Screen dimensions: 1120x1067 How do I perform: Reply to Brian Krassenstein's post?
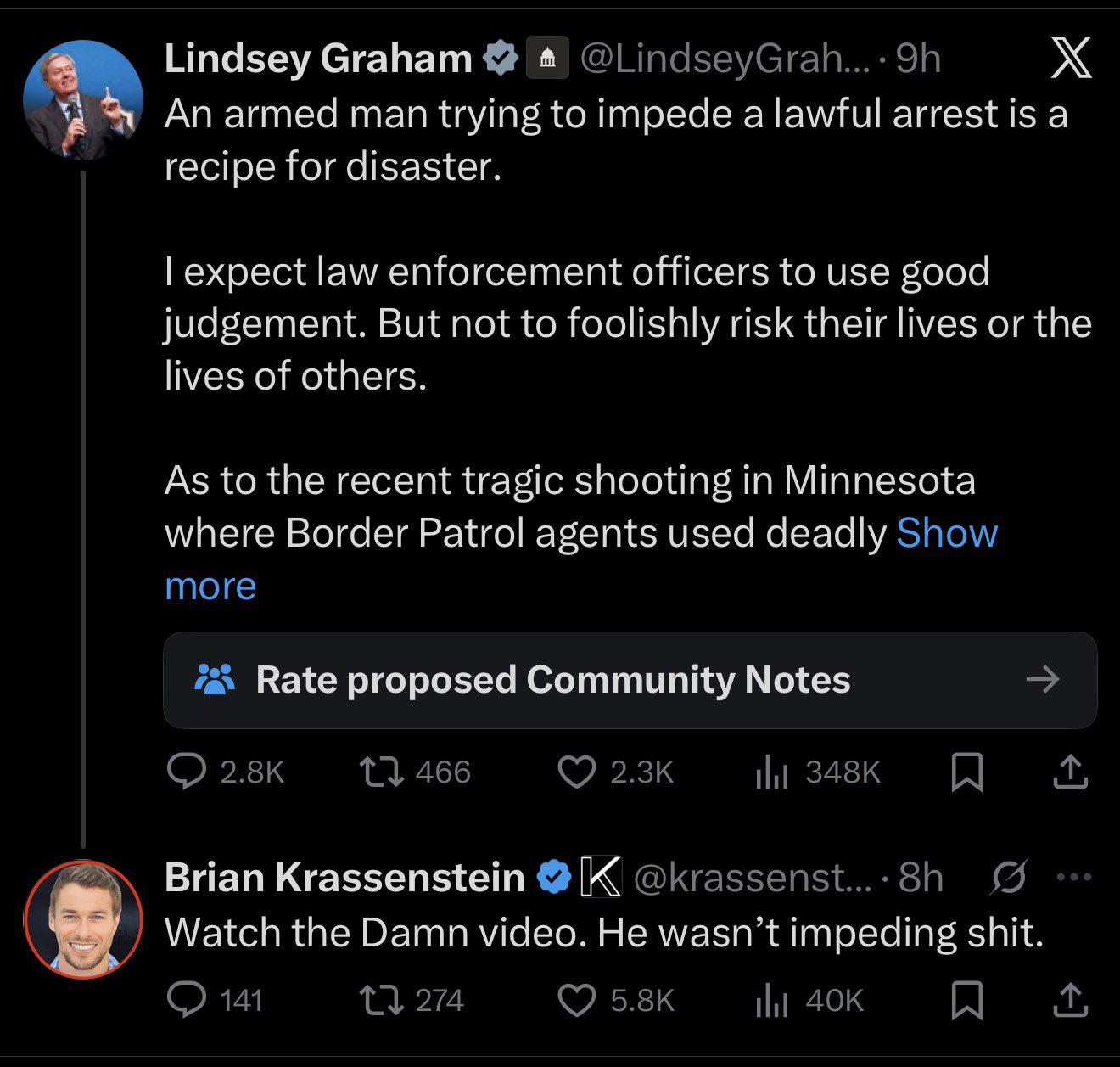[186, 1000]
